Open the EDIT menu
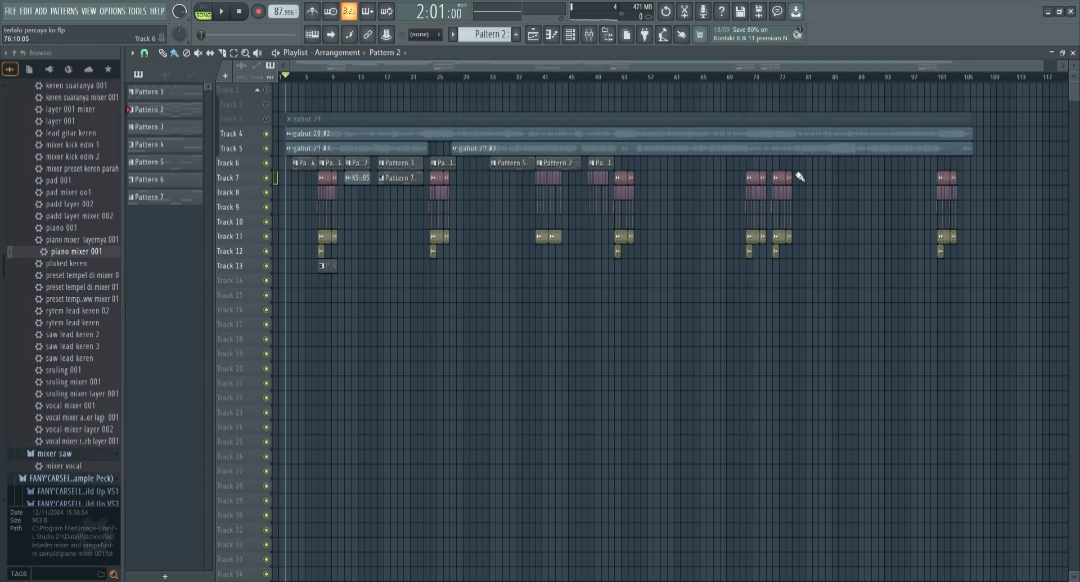This screenshot has height=582, width=1080. coord(25,11)
